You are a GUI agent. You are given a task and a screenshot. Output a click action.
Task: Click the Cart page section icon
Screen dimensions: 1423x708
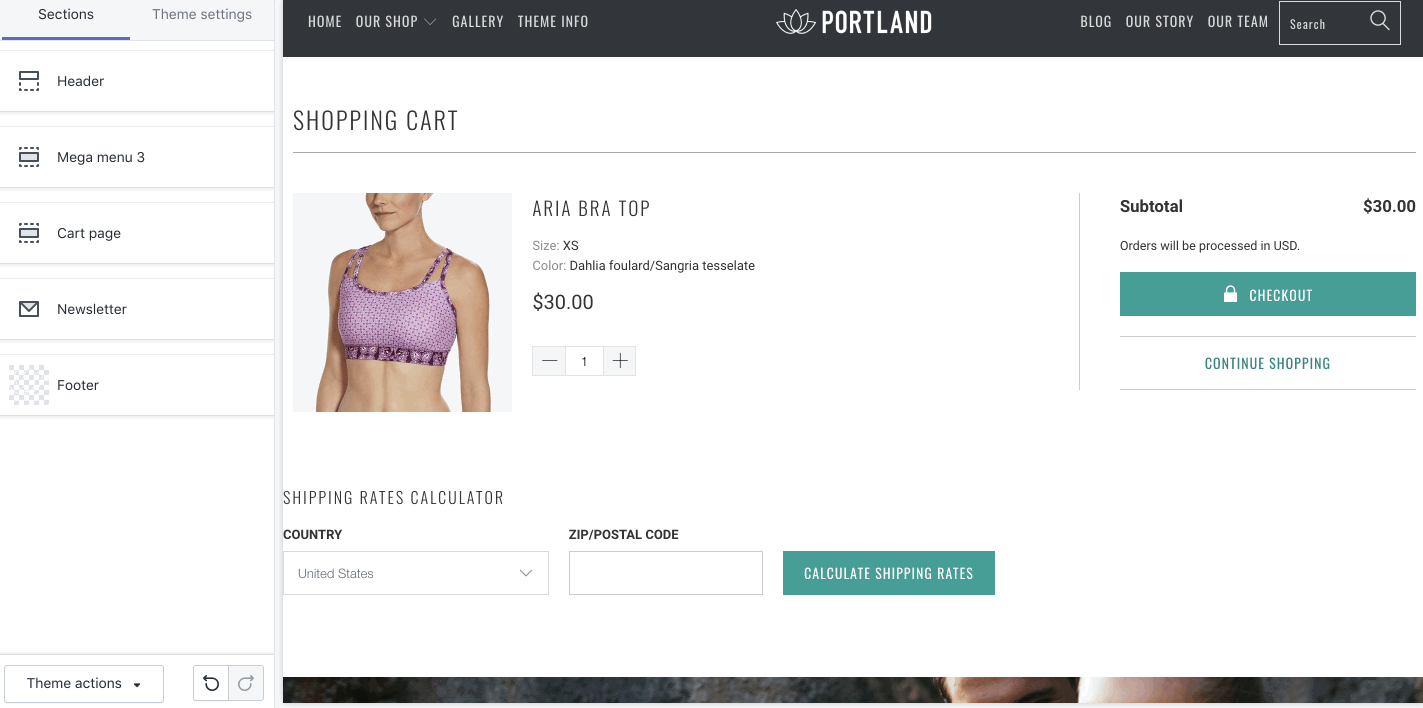click(29, 233)
